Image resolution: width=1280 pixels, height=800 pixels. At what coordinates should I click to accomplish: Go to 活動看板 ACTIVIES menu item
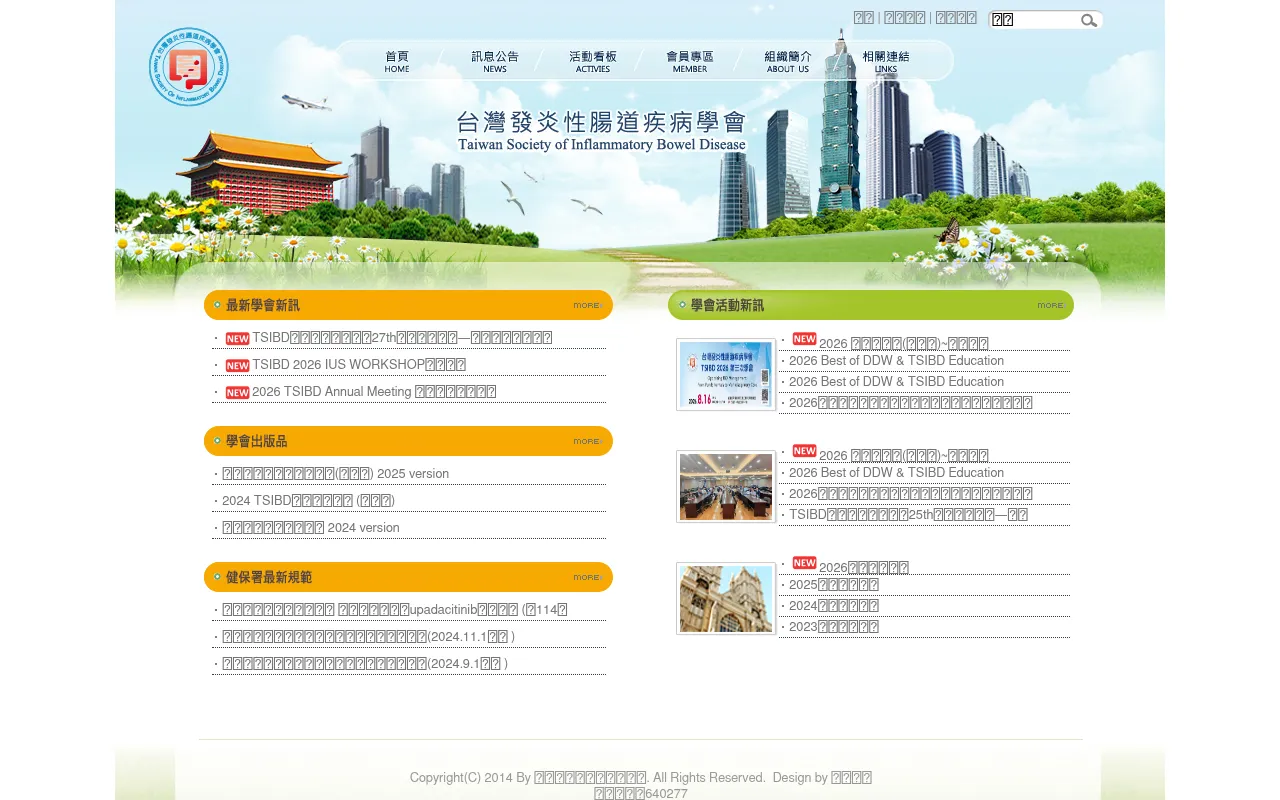click(593, 61)
